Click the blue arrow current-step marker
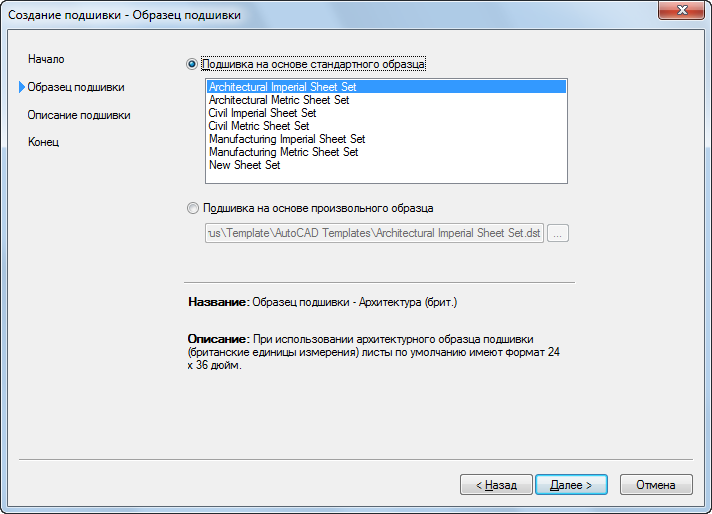Image resolution: width=712 pixels, height=514 pixels. (x=22, y=87)
